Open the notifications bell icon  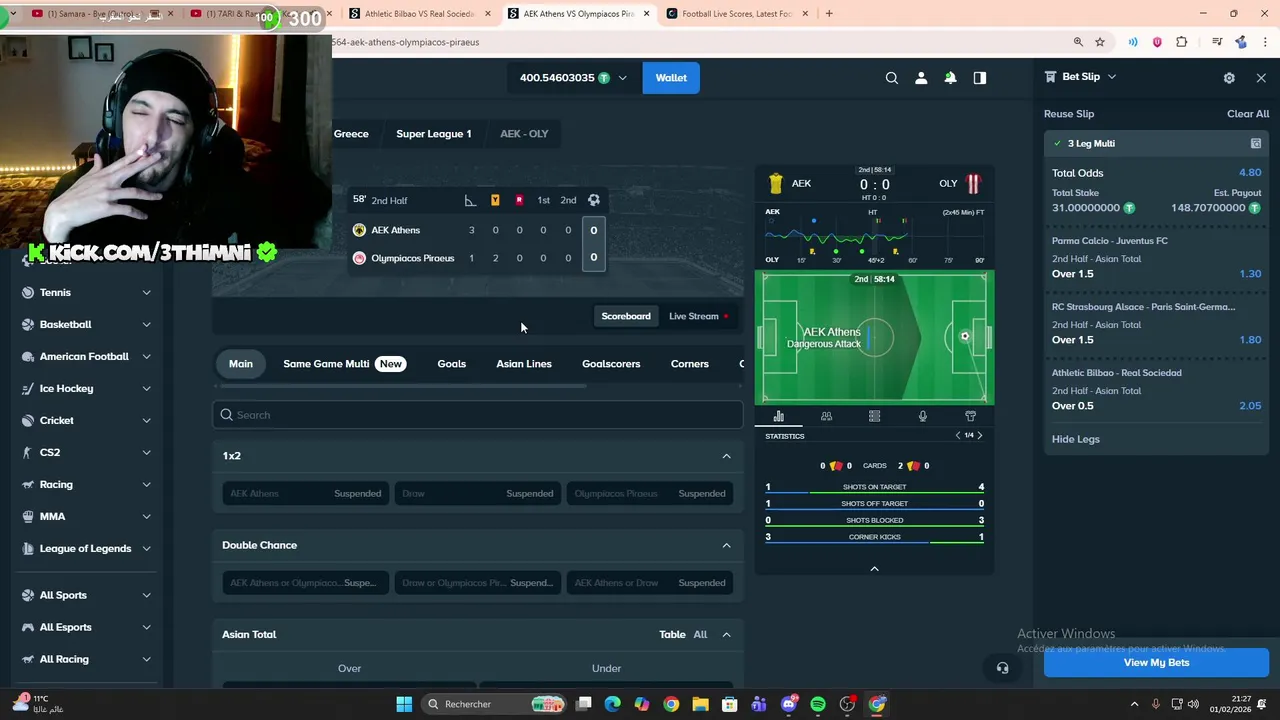950,78
